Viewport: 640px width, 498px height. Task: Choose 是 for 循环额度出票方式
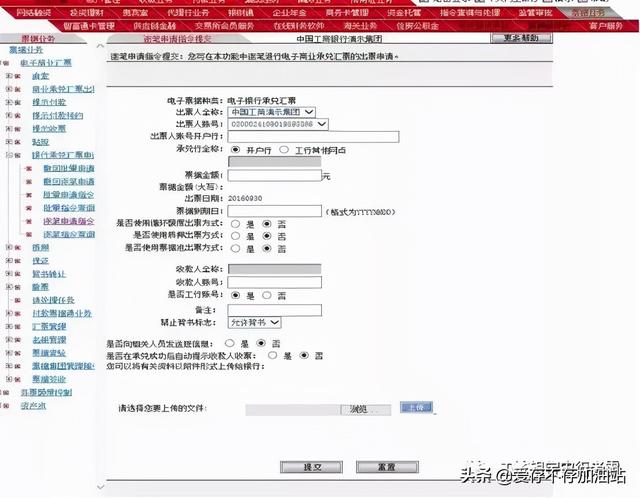(x=235, y=224)
